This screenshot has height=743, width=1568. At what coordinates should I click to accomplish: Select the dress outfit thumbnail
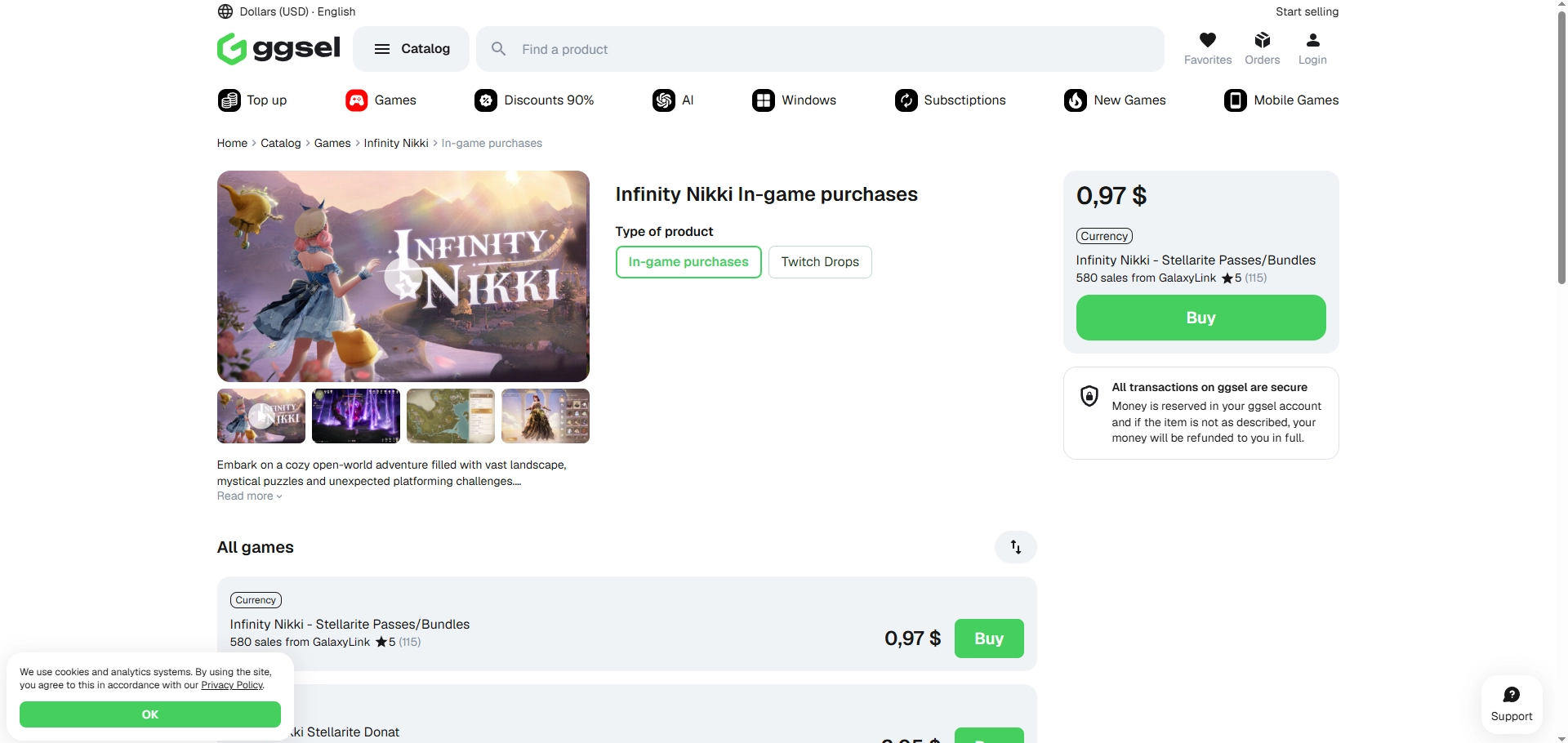coord(546,416)
